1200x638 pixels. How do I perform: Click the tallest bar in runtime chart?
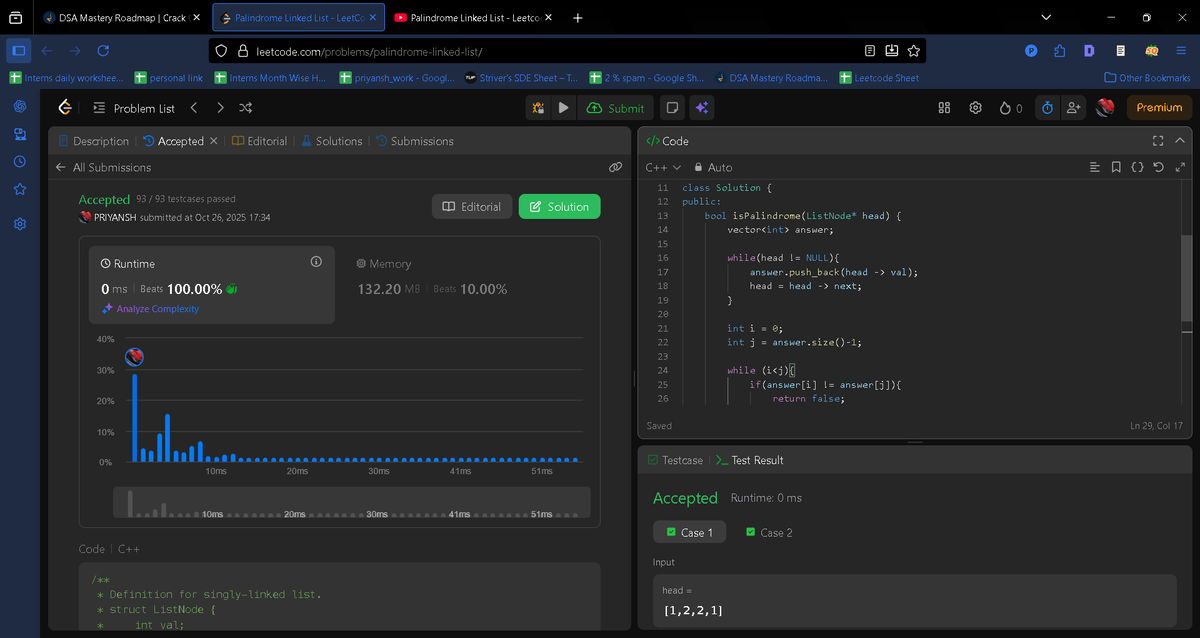pyautogui.click(x=135, y=417)
